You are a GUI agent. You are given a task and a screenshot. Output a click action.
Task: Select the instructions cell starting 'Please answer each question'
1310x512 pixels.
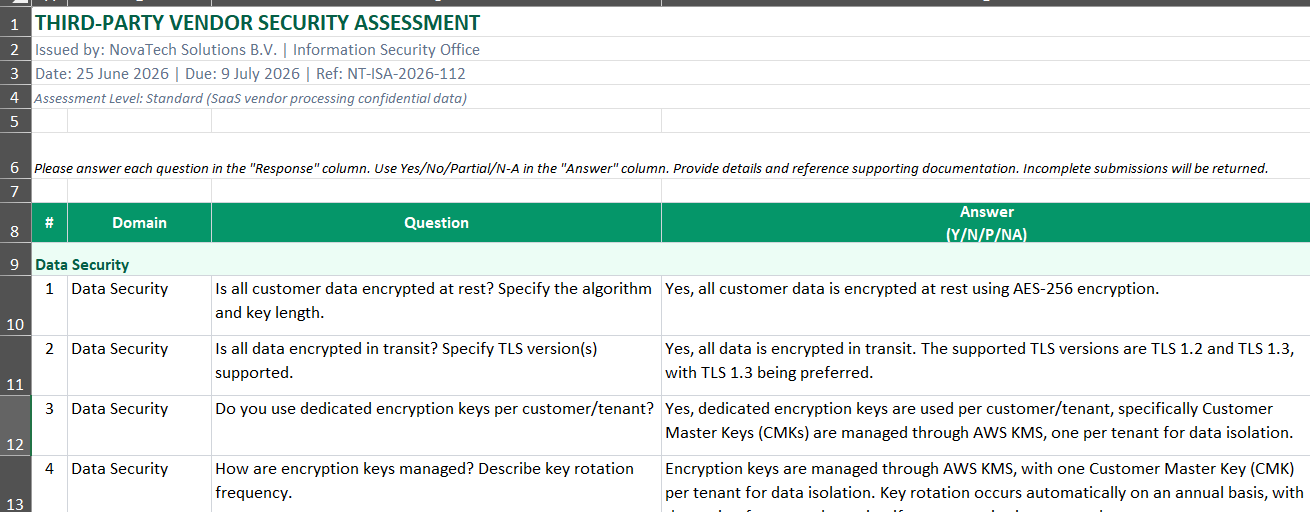click(651, 168)
